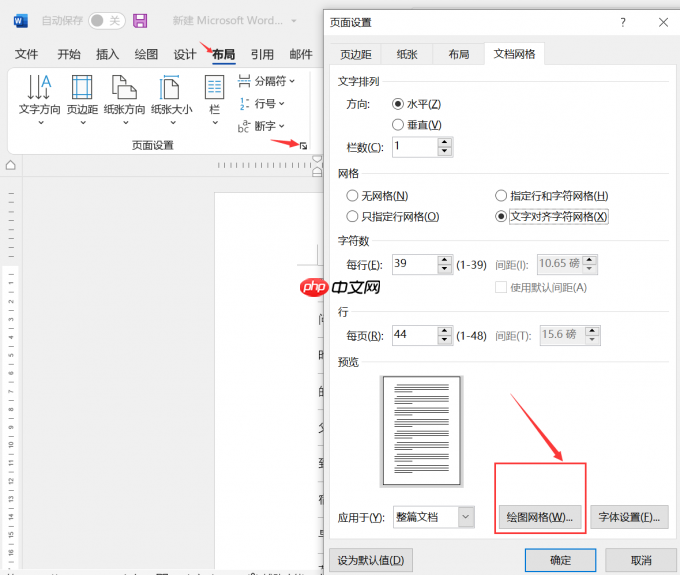Click the home tab-stop icon left of ruler

[11, 165]
